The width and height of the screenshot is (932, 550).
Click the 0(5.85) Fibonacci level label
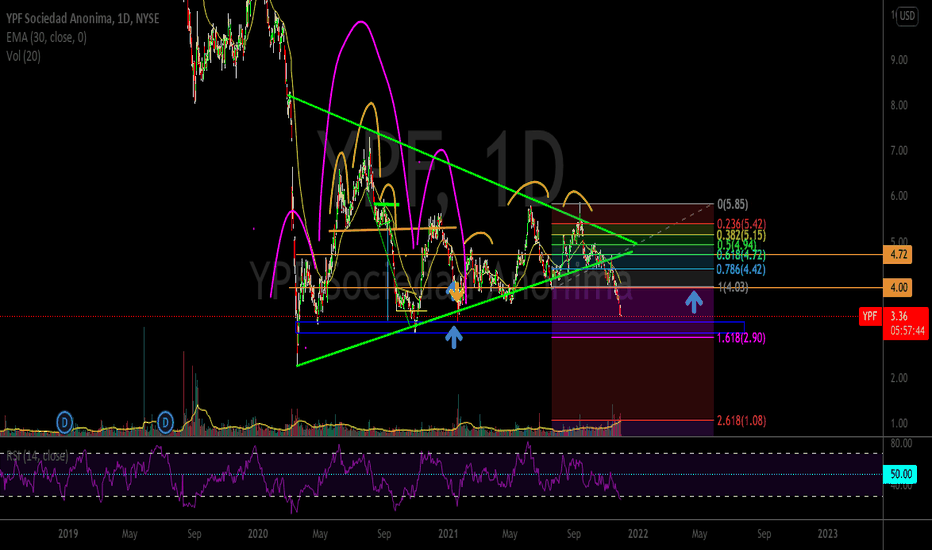(732, 205)
